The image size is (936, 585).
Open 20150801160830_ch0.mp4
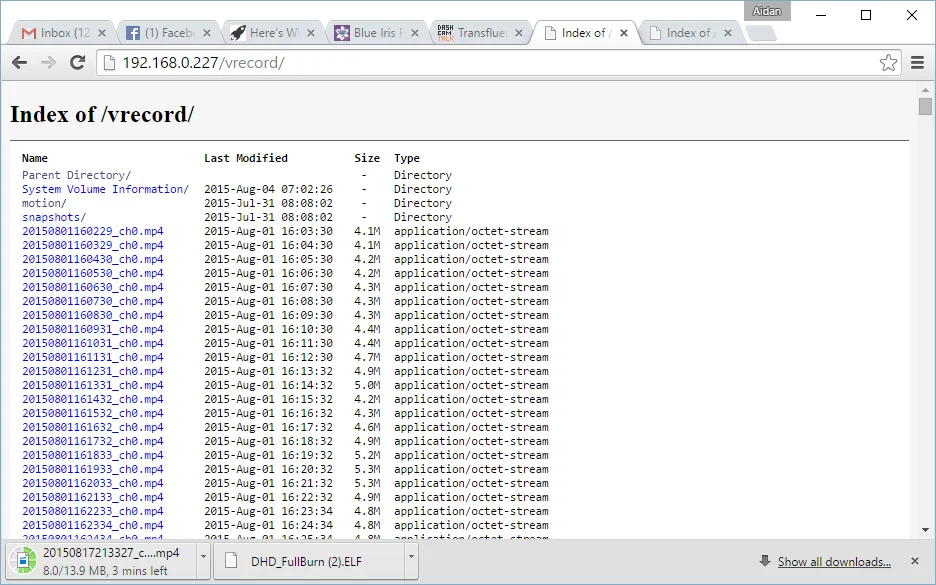pyautogui.click(x=93, y=315)
